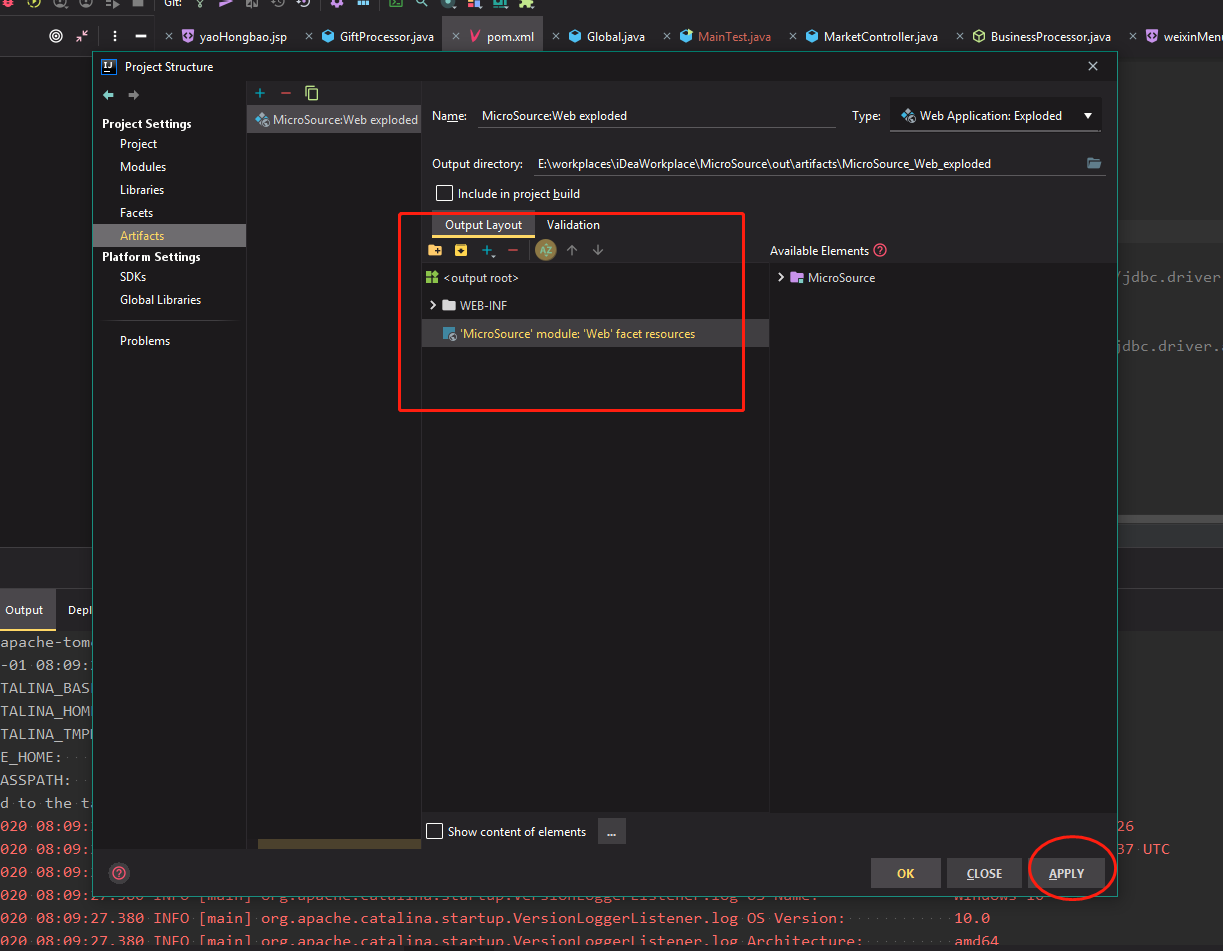Move selected element up with arrow icon
The image size is (1223, 951).
click(571, 249)
